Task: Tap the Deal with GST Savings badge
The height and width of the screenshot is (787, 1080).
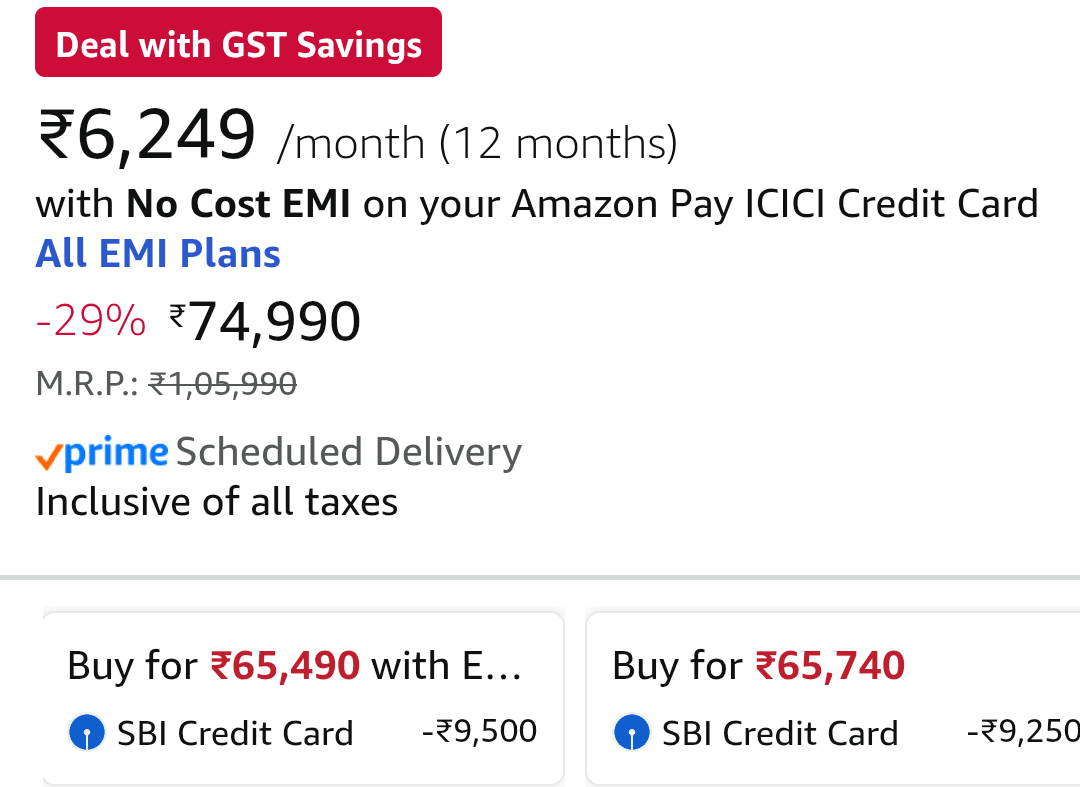Action: coord(238,45)
